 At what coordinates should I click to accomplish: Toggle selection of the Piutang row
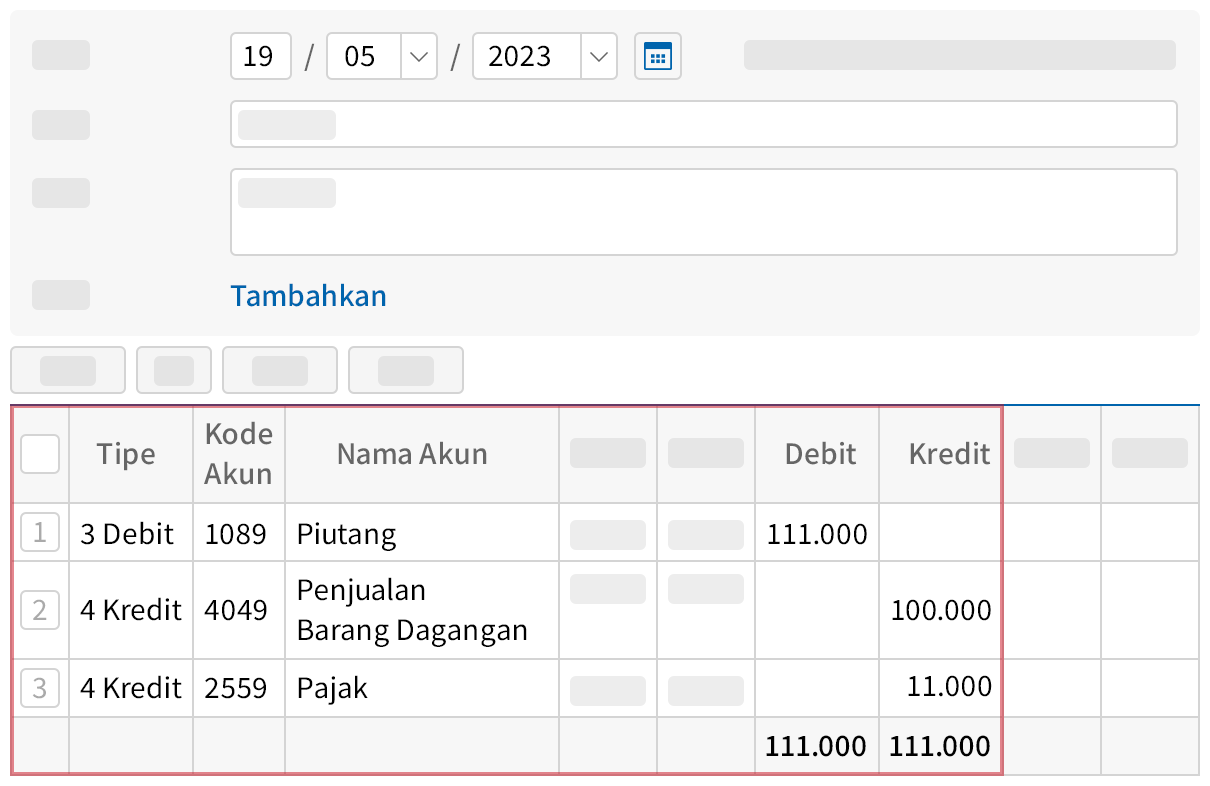click(x=40, y=532)
